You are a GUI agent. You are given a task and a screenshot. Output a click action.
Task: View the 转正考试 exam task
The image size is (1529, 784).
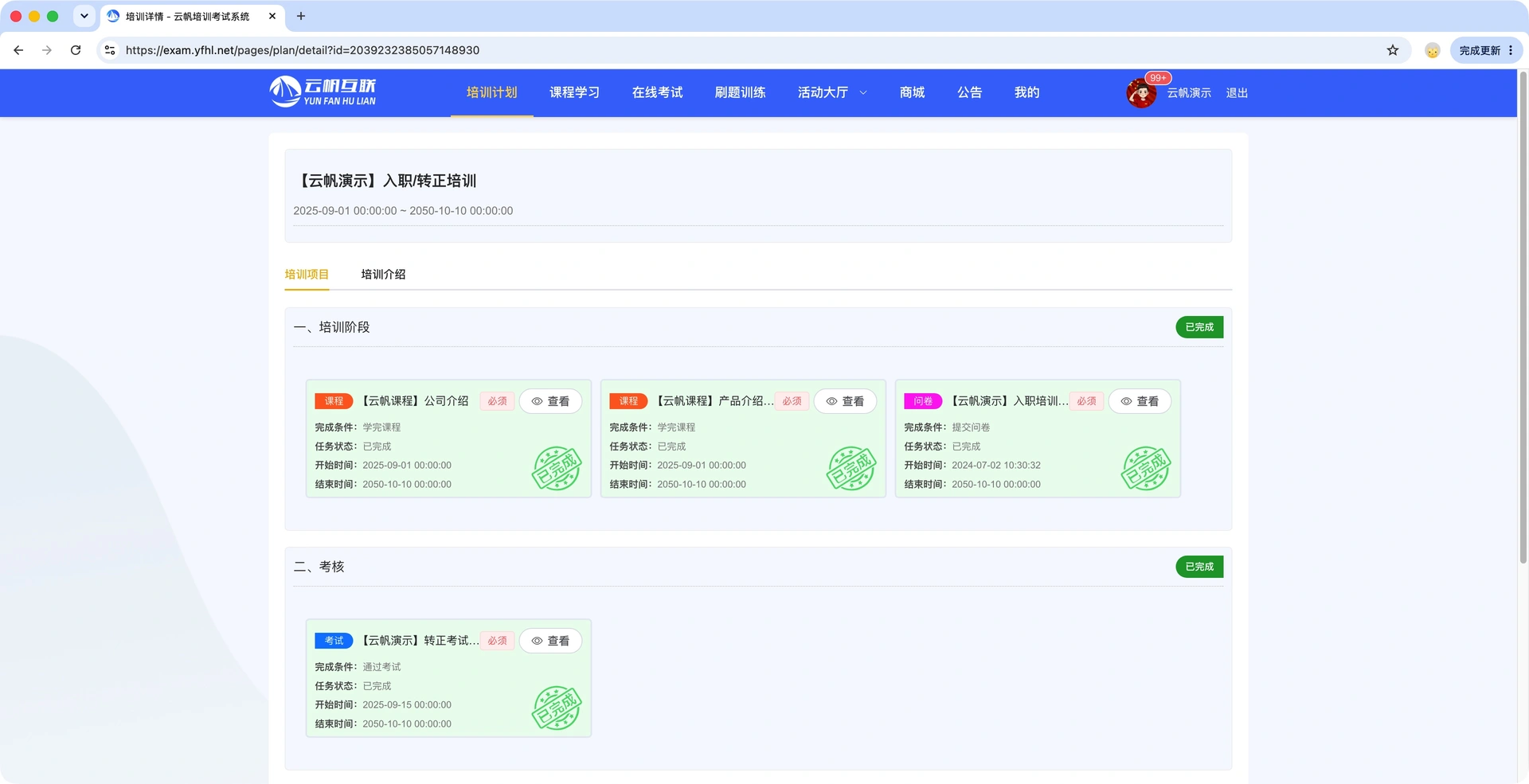(x=550, y=641)
